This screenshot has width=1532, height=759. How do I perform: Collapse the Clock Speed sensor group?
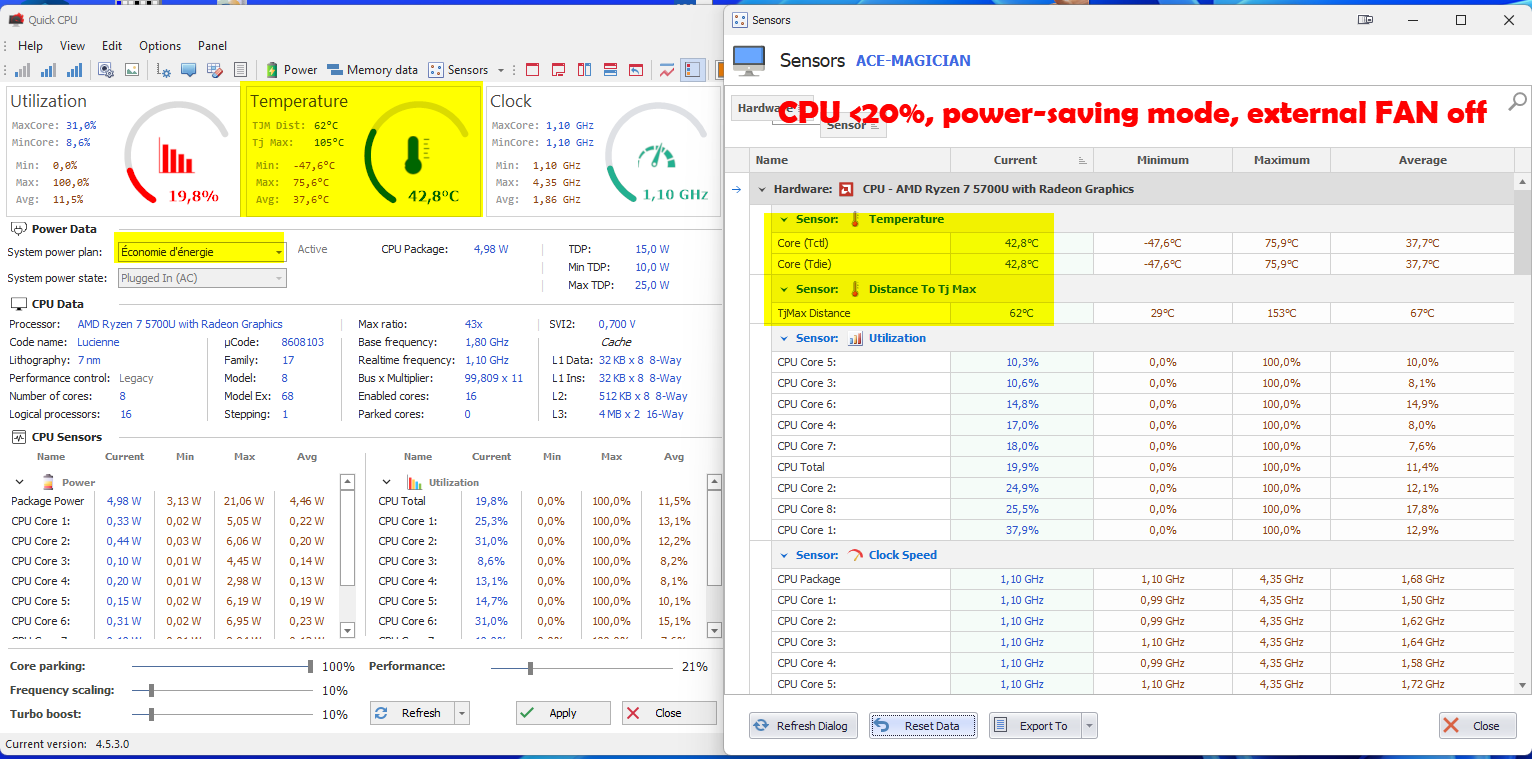(786, 555)
